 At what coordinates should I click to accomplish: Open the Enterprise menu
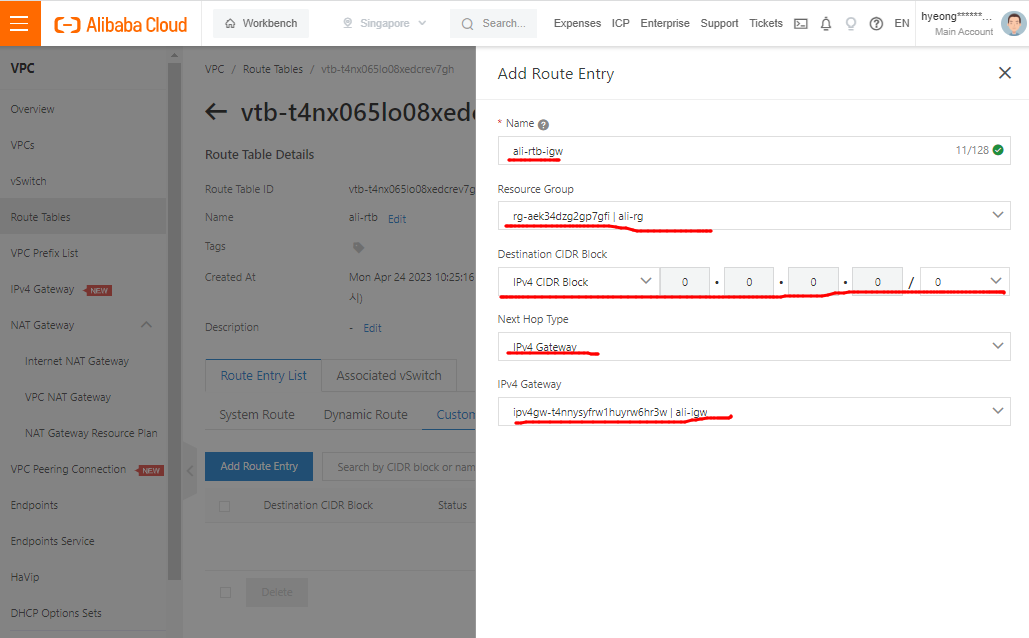(x=665, y=23)
